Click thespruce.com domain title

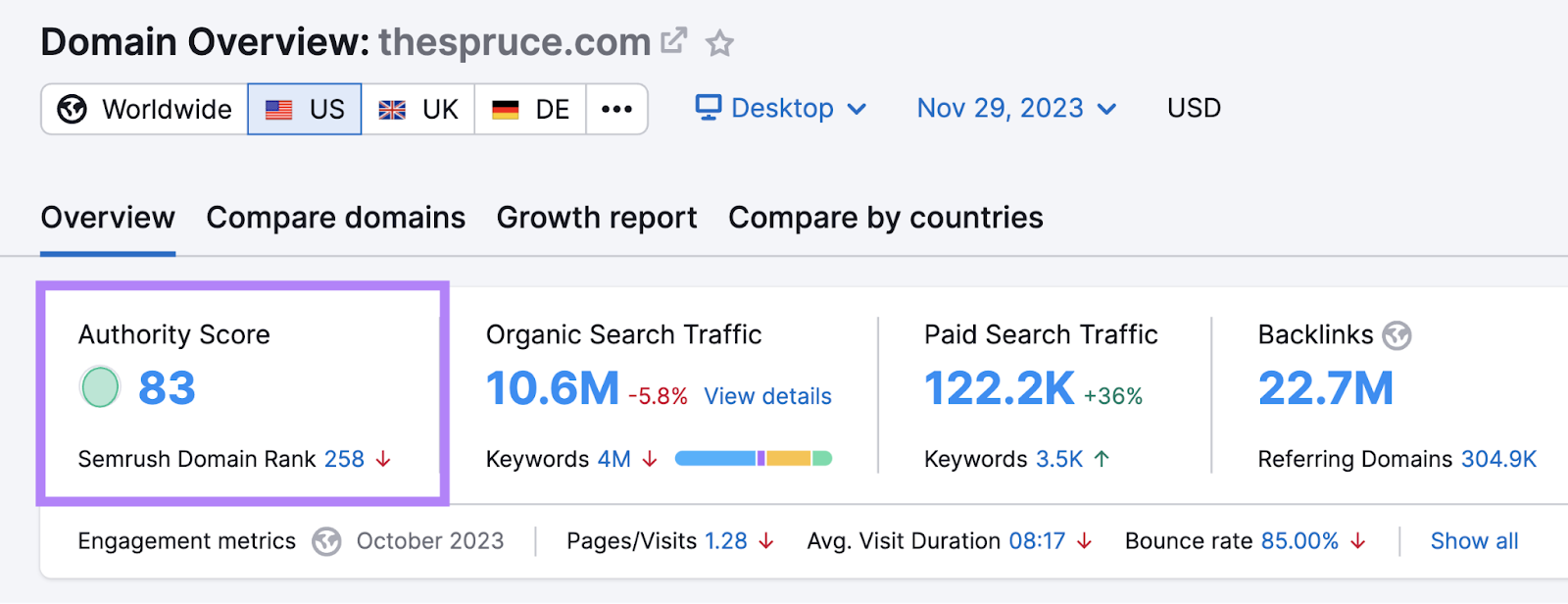click(514, 42)
